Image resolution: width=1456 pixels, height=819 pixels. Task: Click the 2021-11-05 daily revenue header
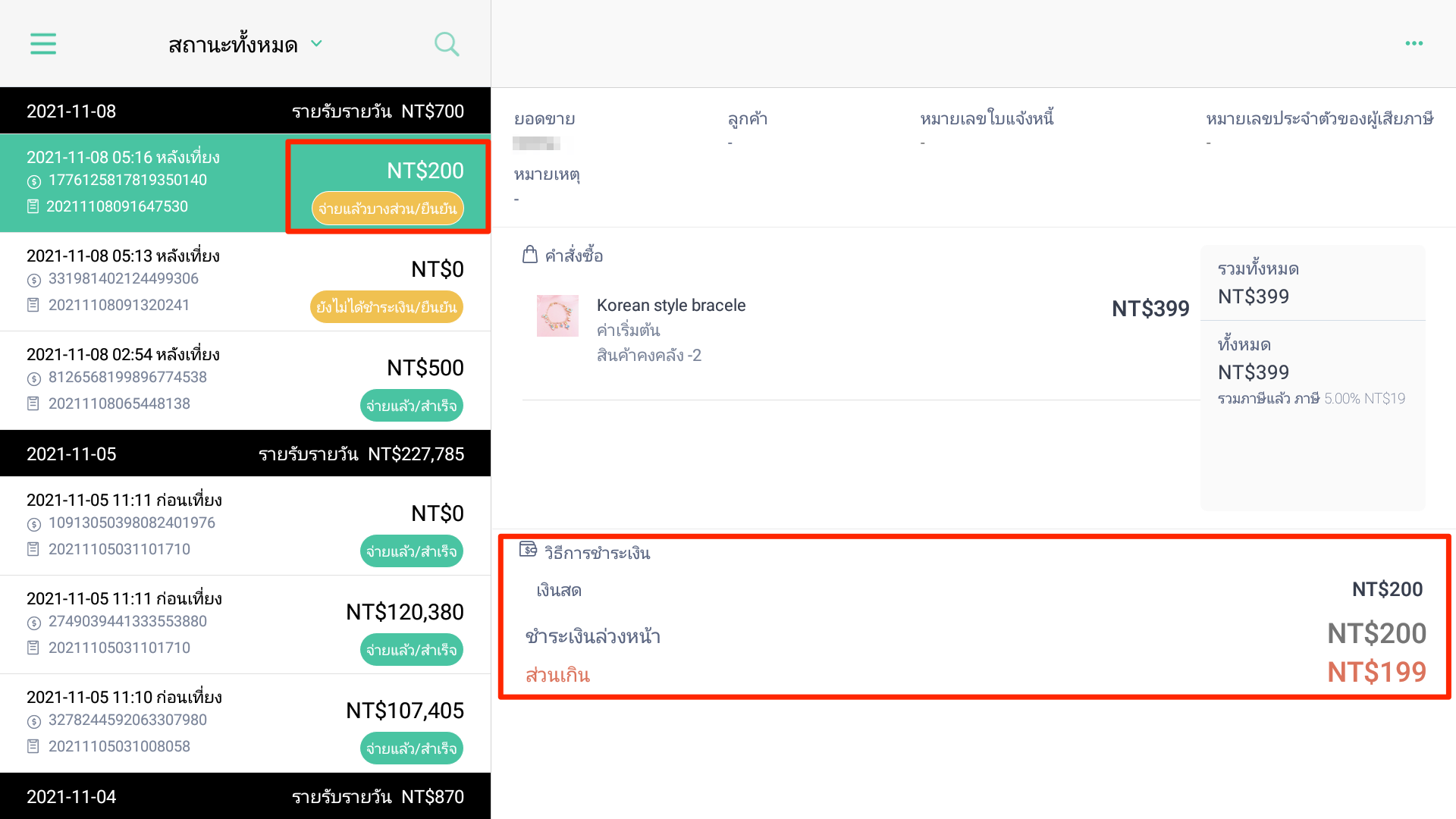click(x=245, y=453)
